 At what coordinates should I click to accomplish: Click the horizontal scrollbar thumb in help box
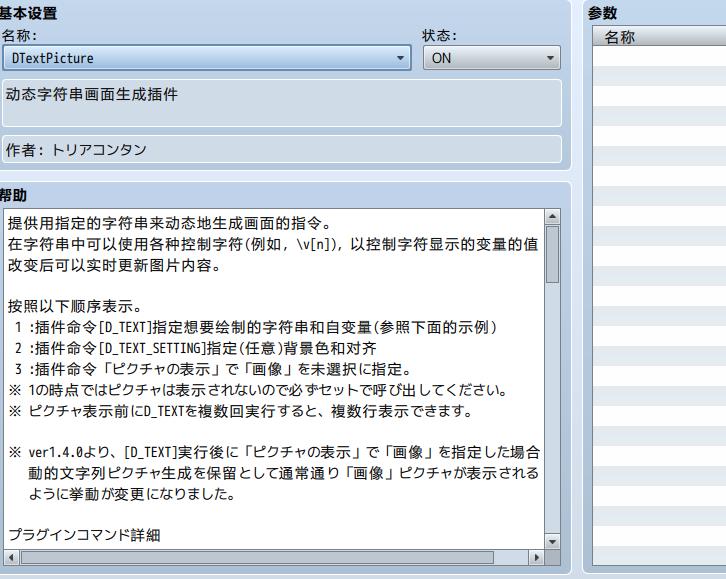click(x=257, y=557)
